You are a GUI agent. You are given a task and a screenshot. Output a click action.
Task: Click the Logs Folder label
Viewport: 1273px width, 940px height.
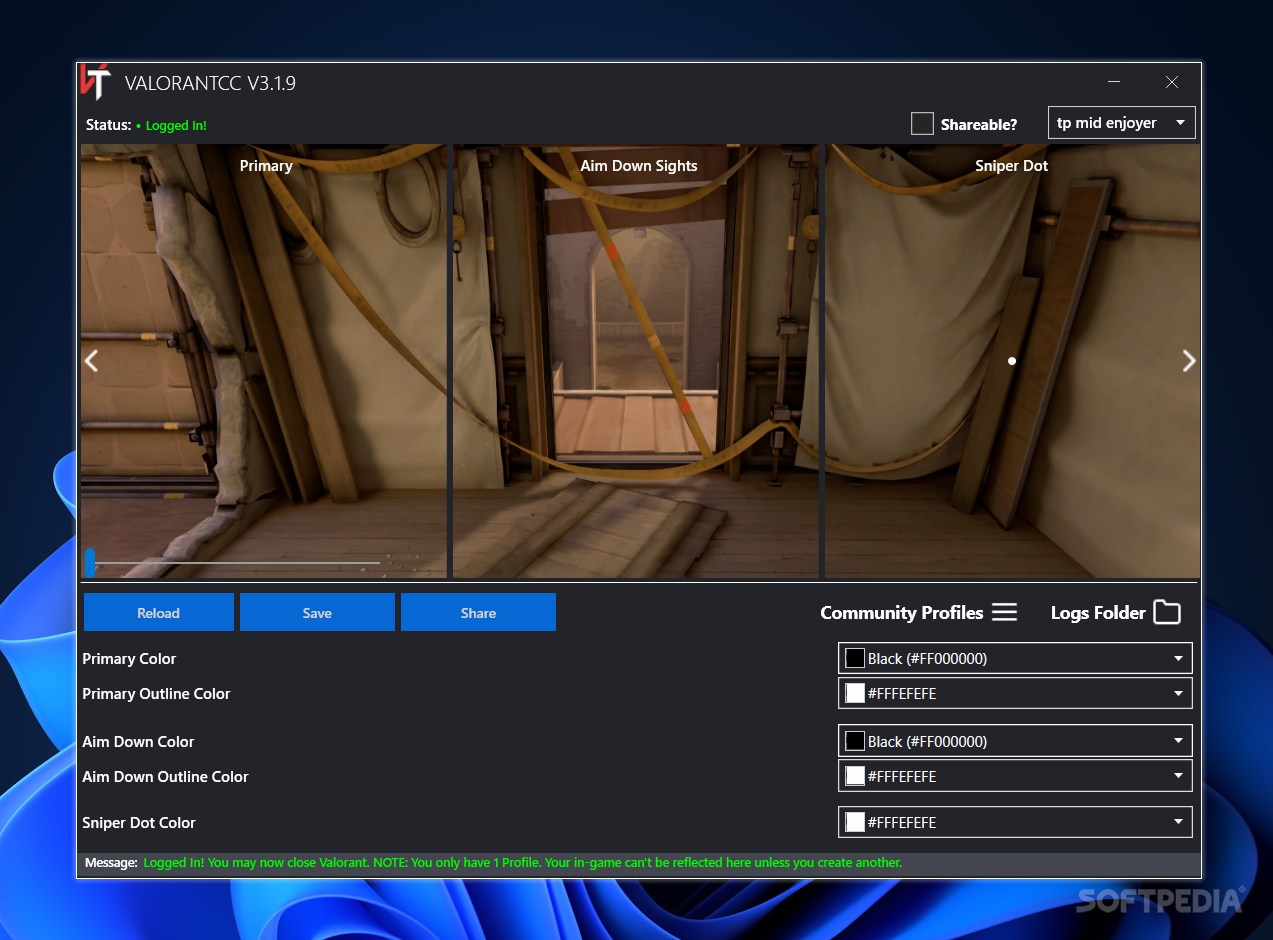(1097, 613)
